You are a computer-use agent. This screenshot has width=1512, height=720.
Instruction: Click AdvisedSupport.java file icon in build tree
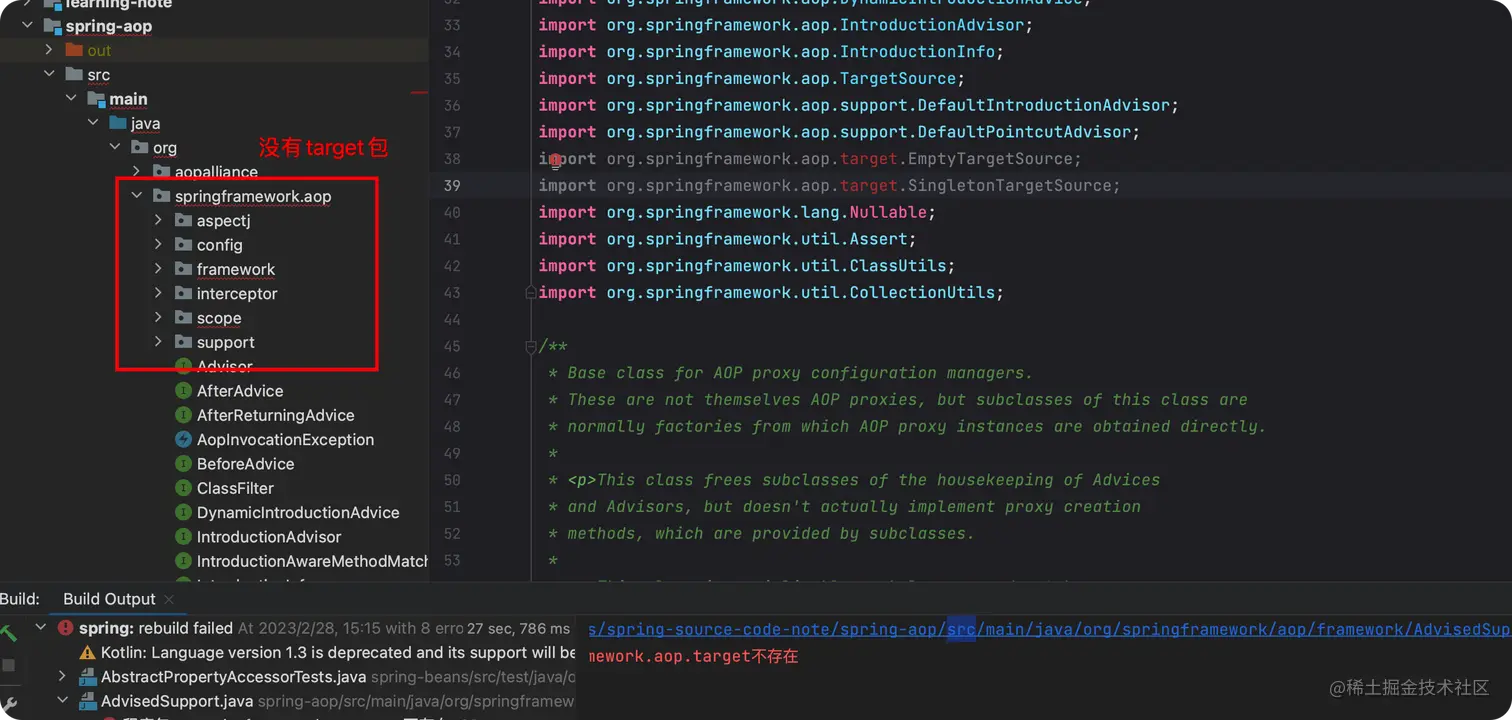[x=88, y=701]
